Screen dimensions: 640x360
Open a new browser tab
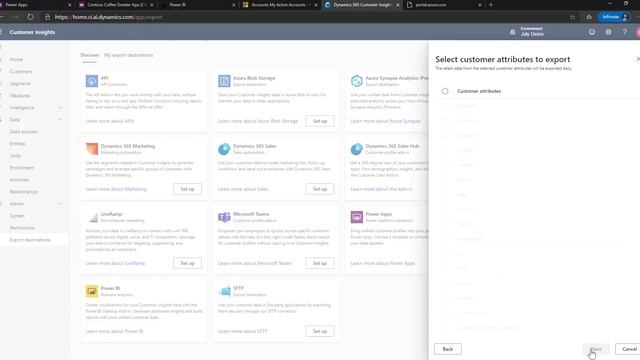coord(491,5)
